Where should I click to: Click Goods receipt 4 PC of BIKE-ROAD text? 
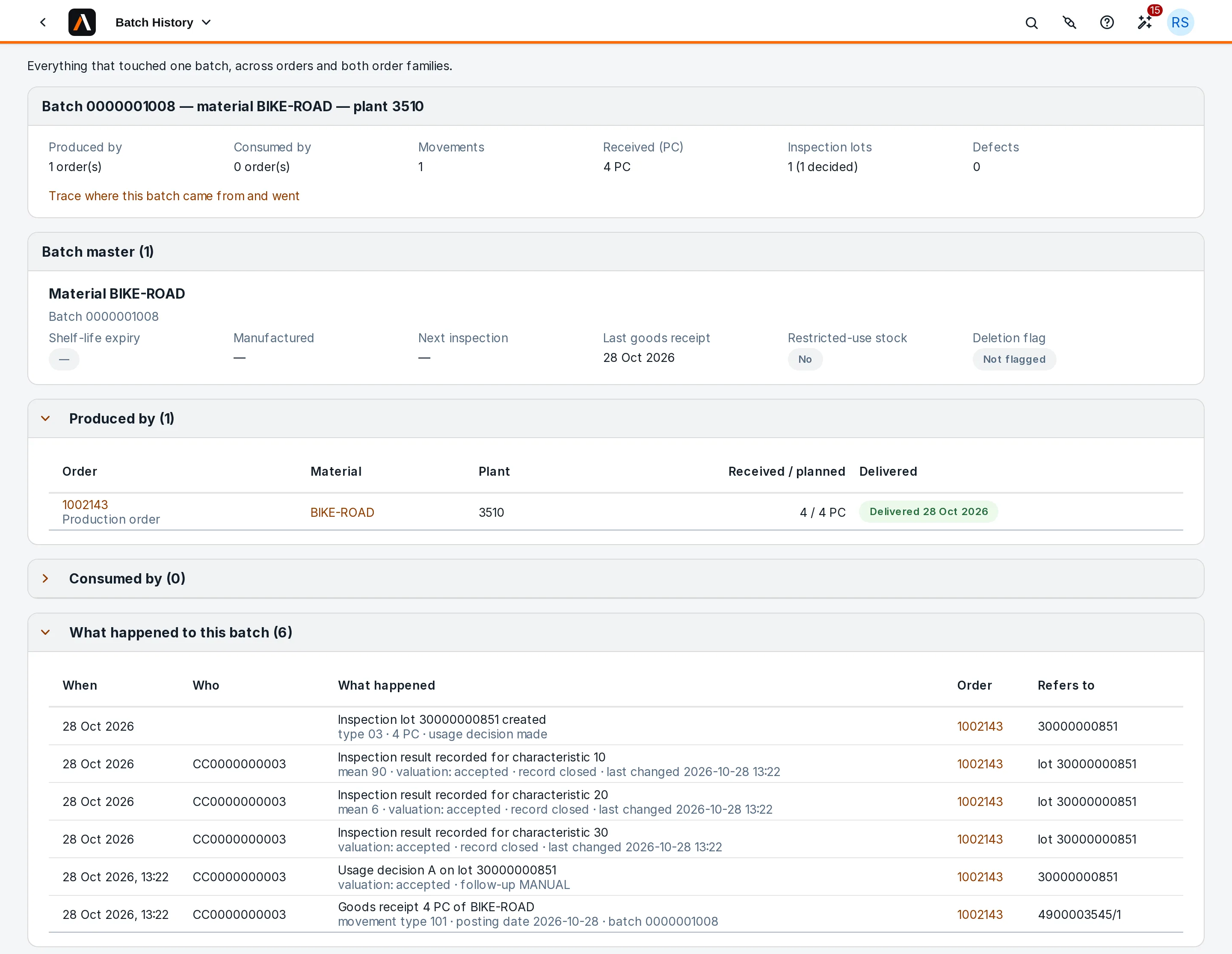(x=436, y=907)
